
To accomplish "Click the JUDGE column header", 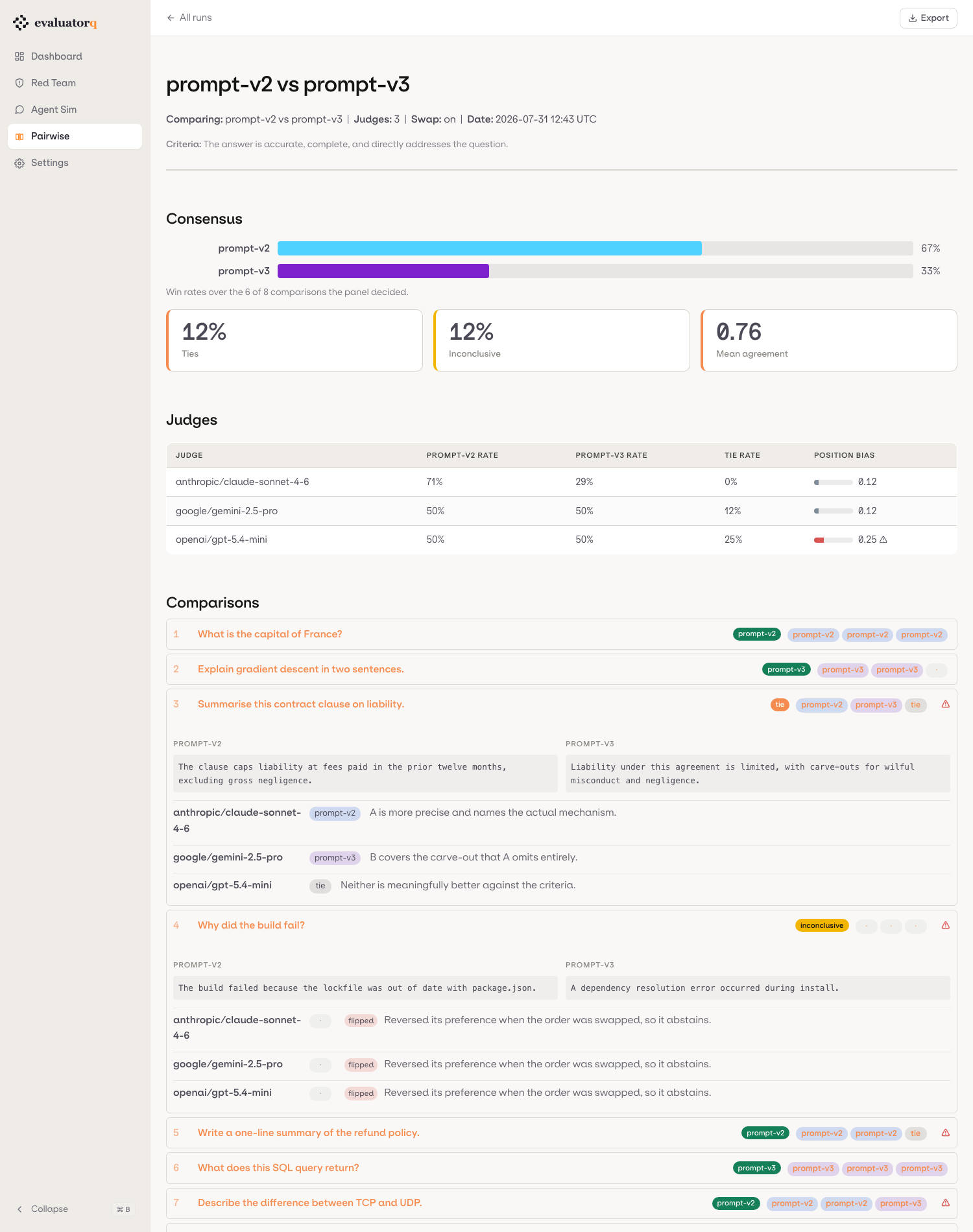I will [189, 455].
